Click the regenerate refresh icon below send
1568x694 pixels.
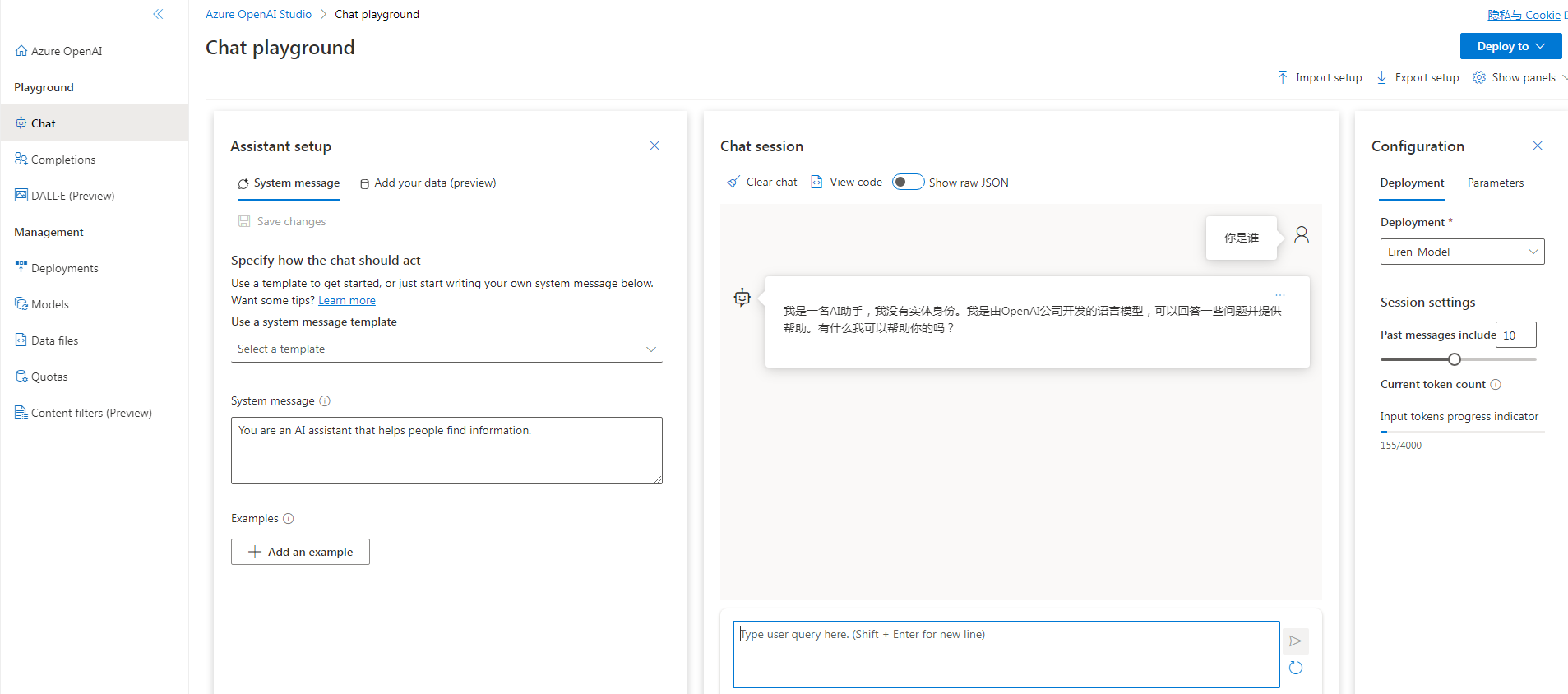[1296, 668]
